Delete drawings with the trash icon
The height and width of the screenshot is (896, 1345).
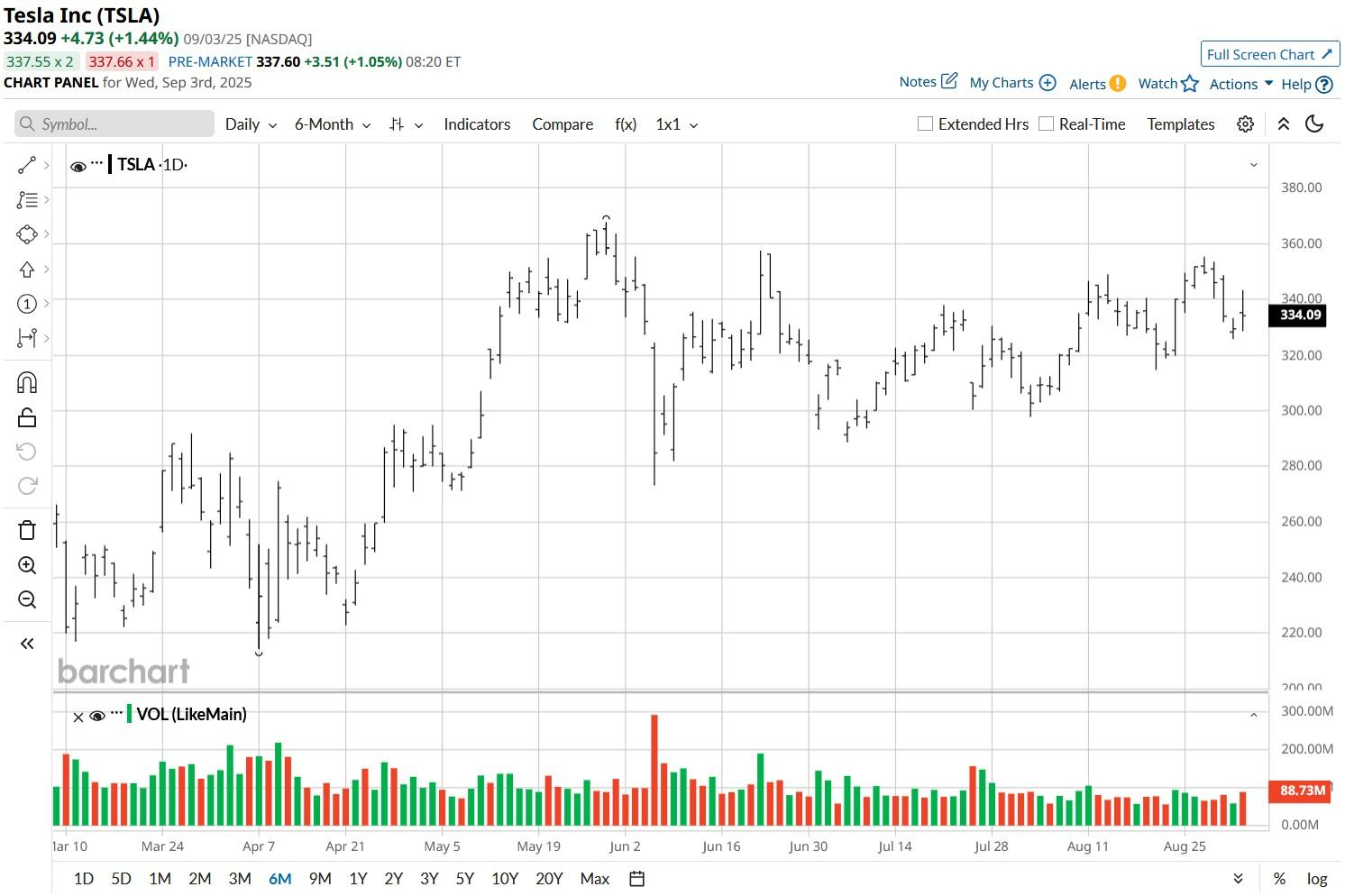pos(27,530)
